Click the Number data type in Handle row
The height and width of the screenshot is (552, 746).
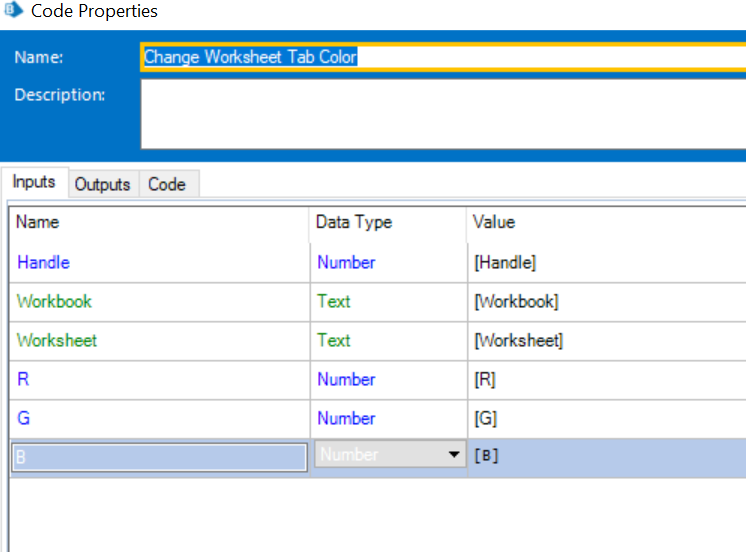[346, 262]
